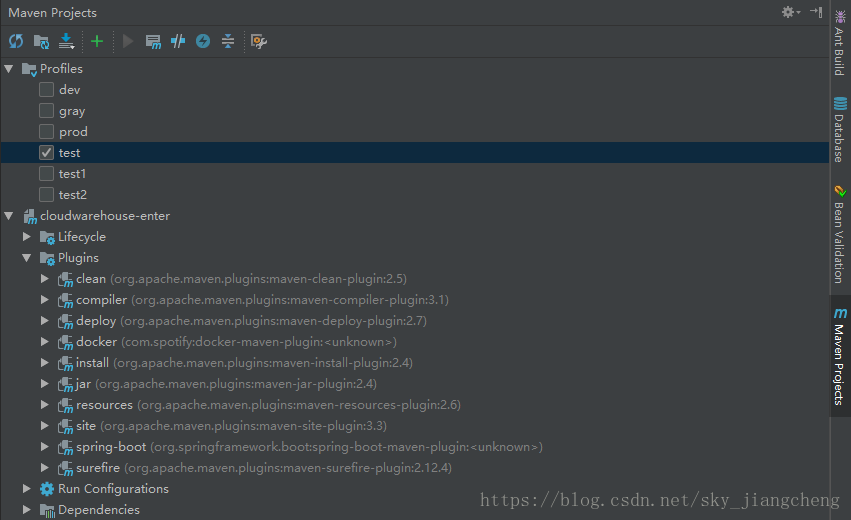Reimport all Maven projects
This screenshot has height=520, width=851.
[x=16, y=41]
